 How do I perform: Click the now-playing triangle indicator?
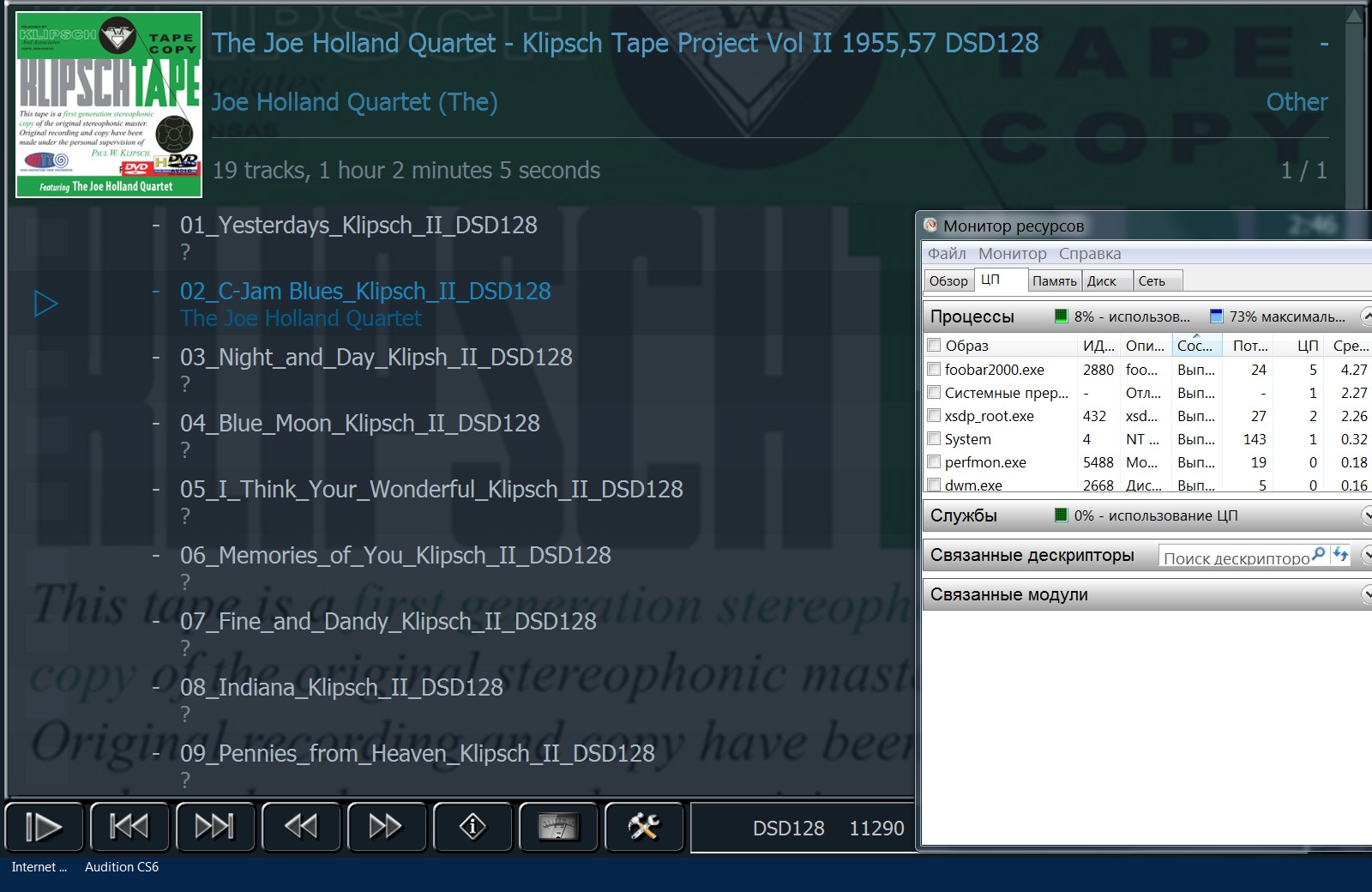point(46,304)
